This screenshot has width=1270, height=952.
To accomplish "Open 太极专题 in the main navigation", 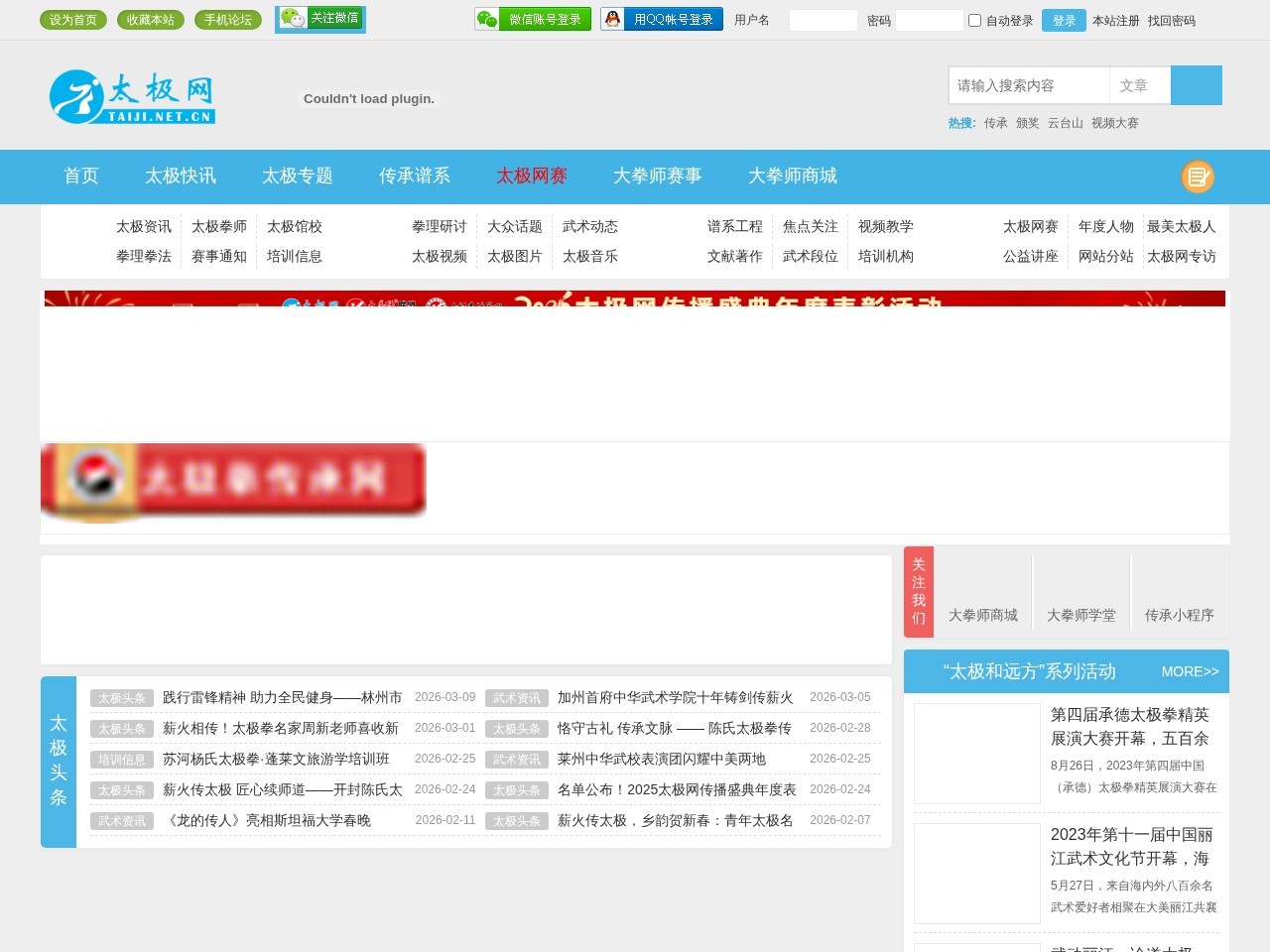I will [x=297, y=177].
